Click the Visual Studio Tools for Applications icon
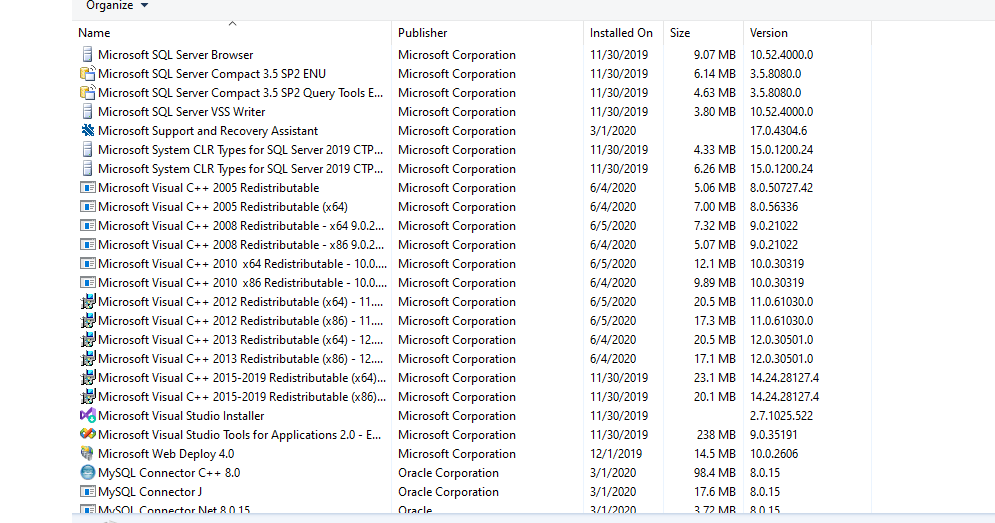 (x=88, y=435)
